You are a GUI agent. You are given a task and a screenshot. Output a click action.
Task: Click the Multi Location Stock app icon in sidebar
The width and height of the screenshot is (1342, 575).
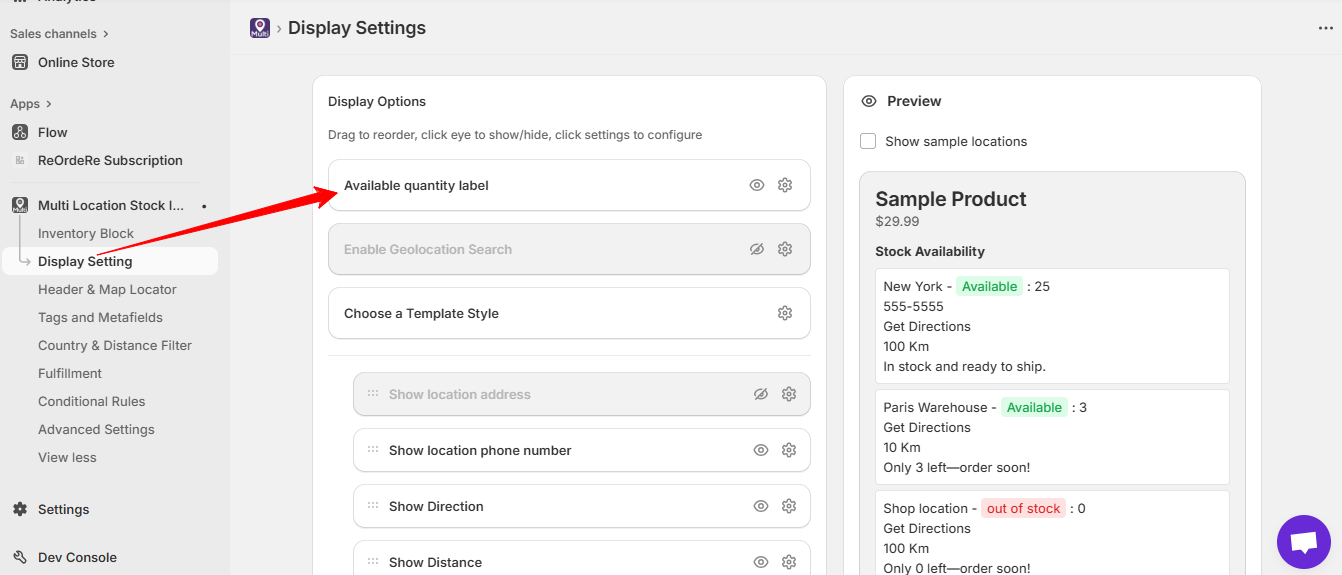(20, 205)
